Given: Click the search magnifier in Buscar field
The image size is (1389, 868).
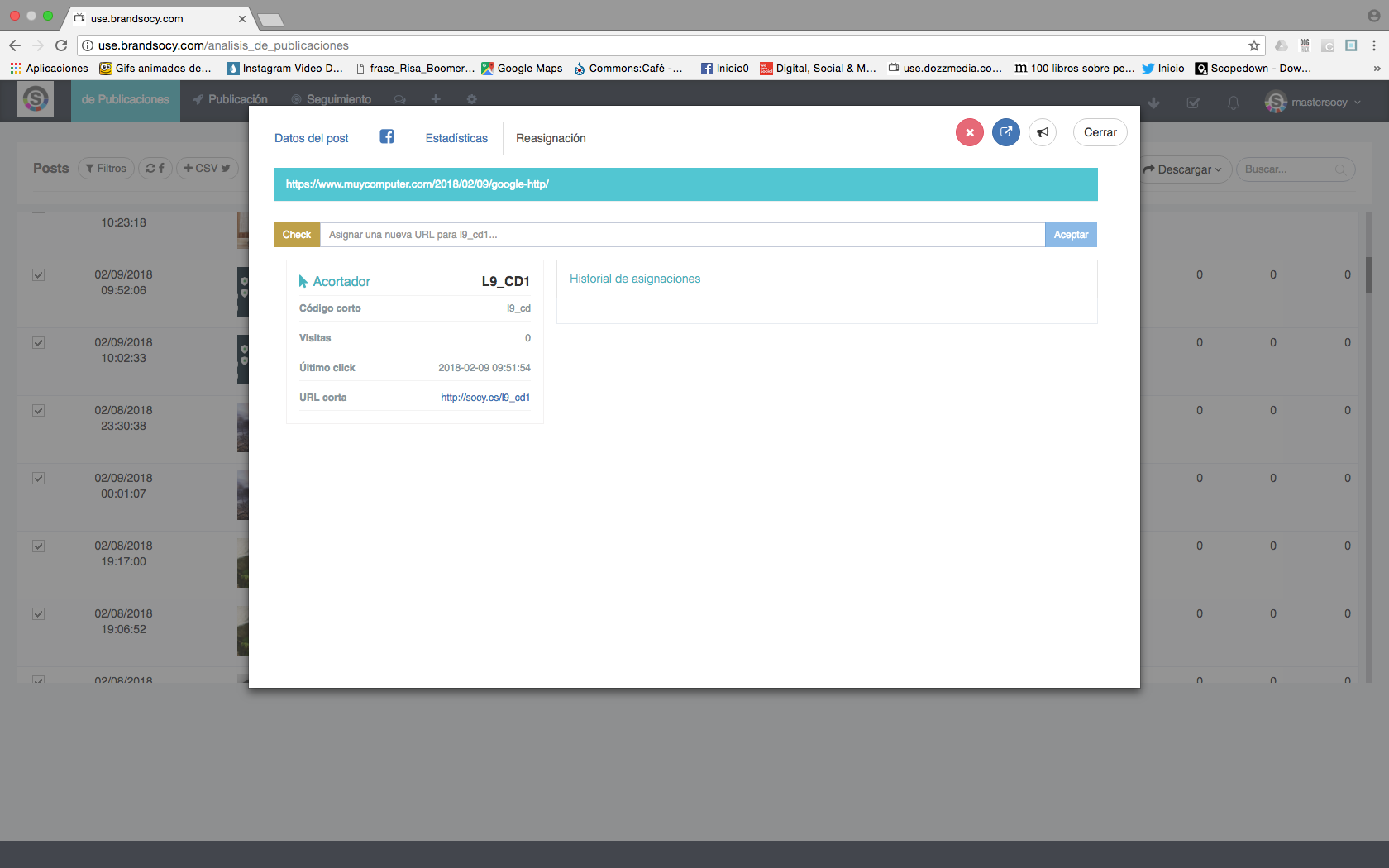Looking at the screenshot, I should coord(1340,169).
